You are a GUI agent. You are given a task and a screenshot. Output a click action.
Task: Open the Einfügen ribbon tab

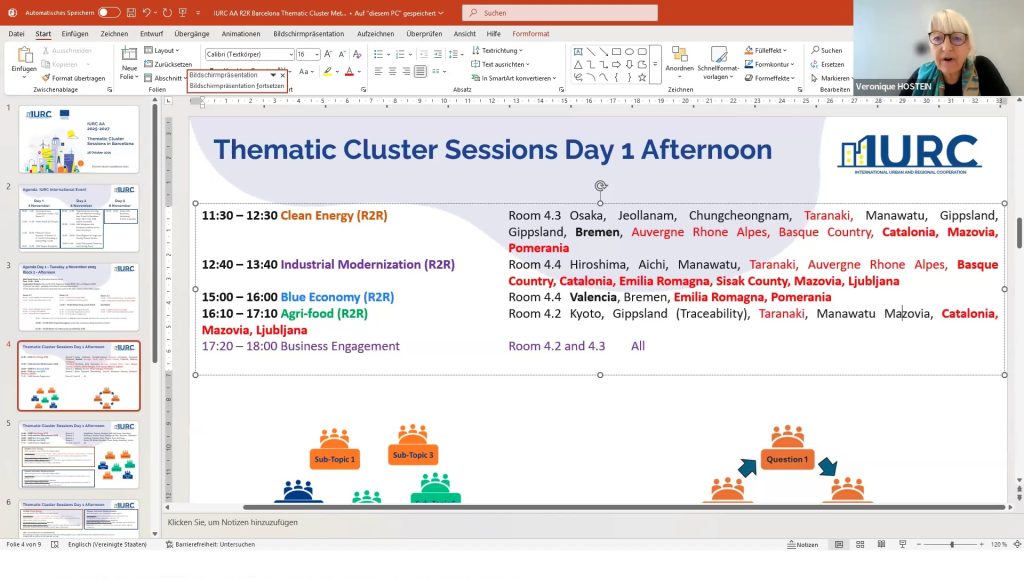tap(75, 33)
